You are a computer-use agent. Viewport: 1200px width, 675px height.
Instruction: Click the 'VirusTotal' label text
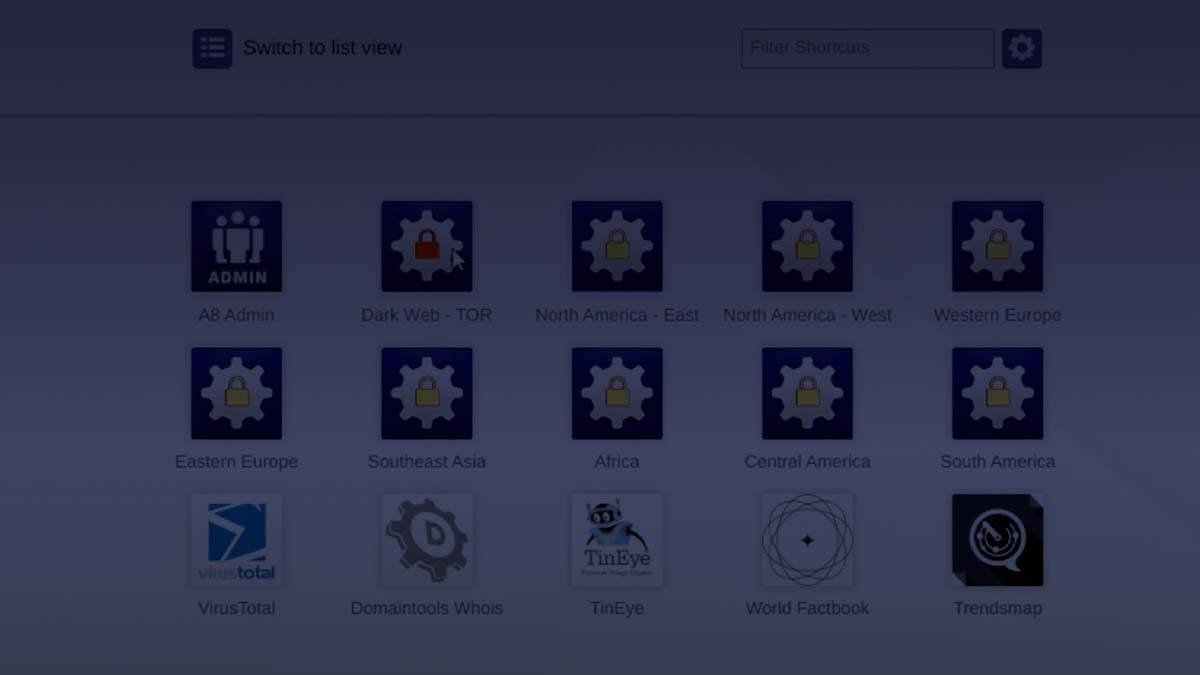236,608
